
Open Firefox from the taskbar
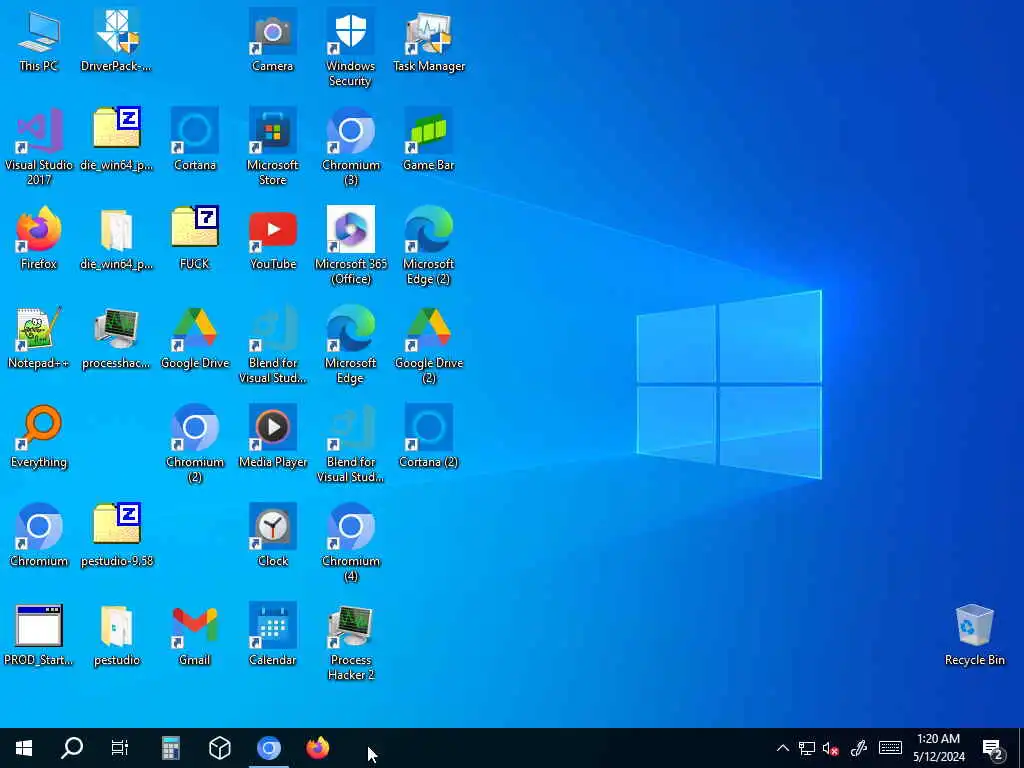pyautogui.click(x=317, y=748)
